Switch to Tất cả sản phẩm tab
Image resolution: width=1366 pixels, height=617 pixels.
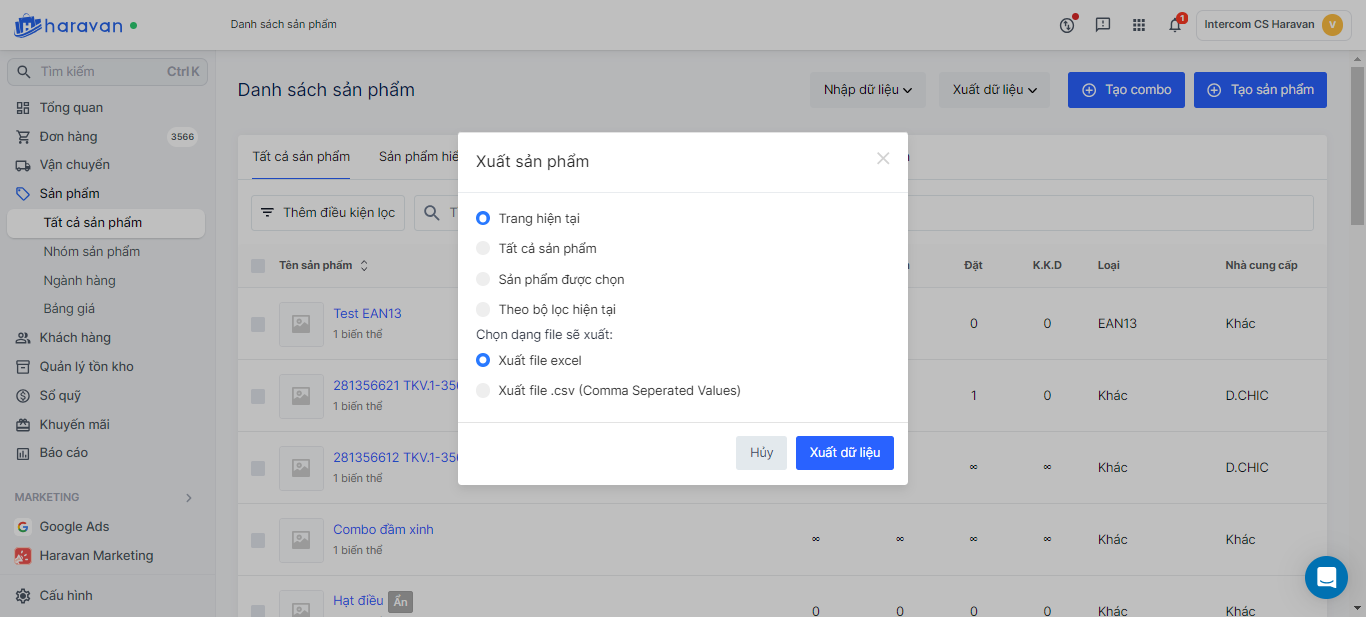coord(301,157)
